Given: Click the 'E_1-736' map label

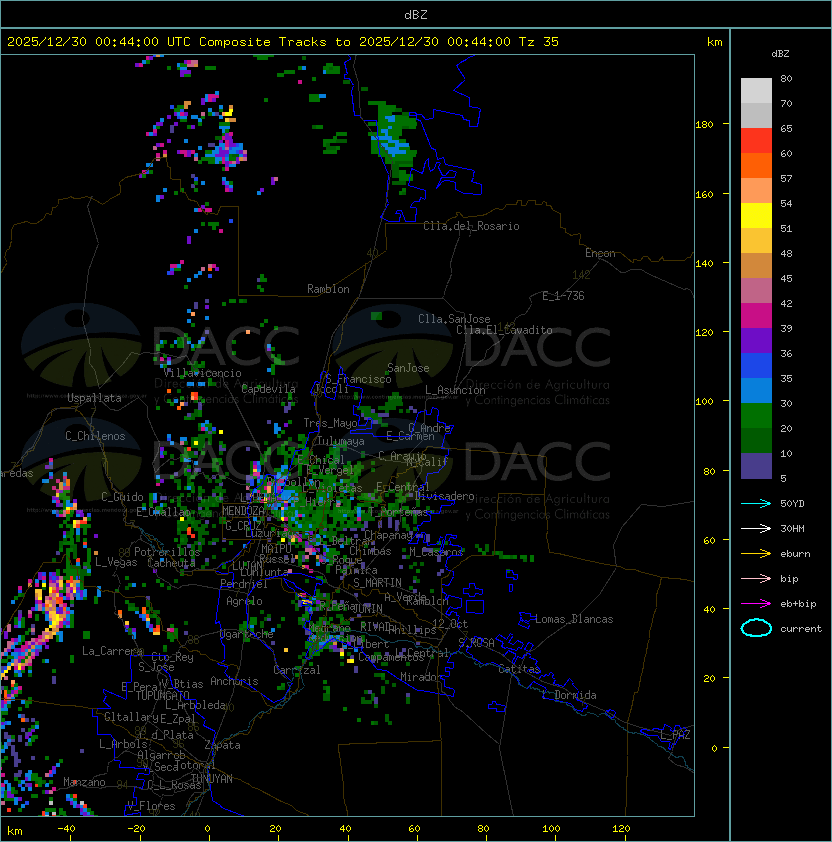Looking at the screenshot, I should [563, 296].
